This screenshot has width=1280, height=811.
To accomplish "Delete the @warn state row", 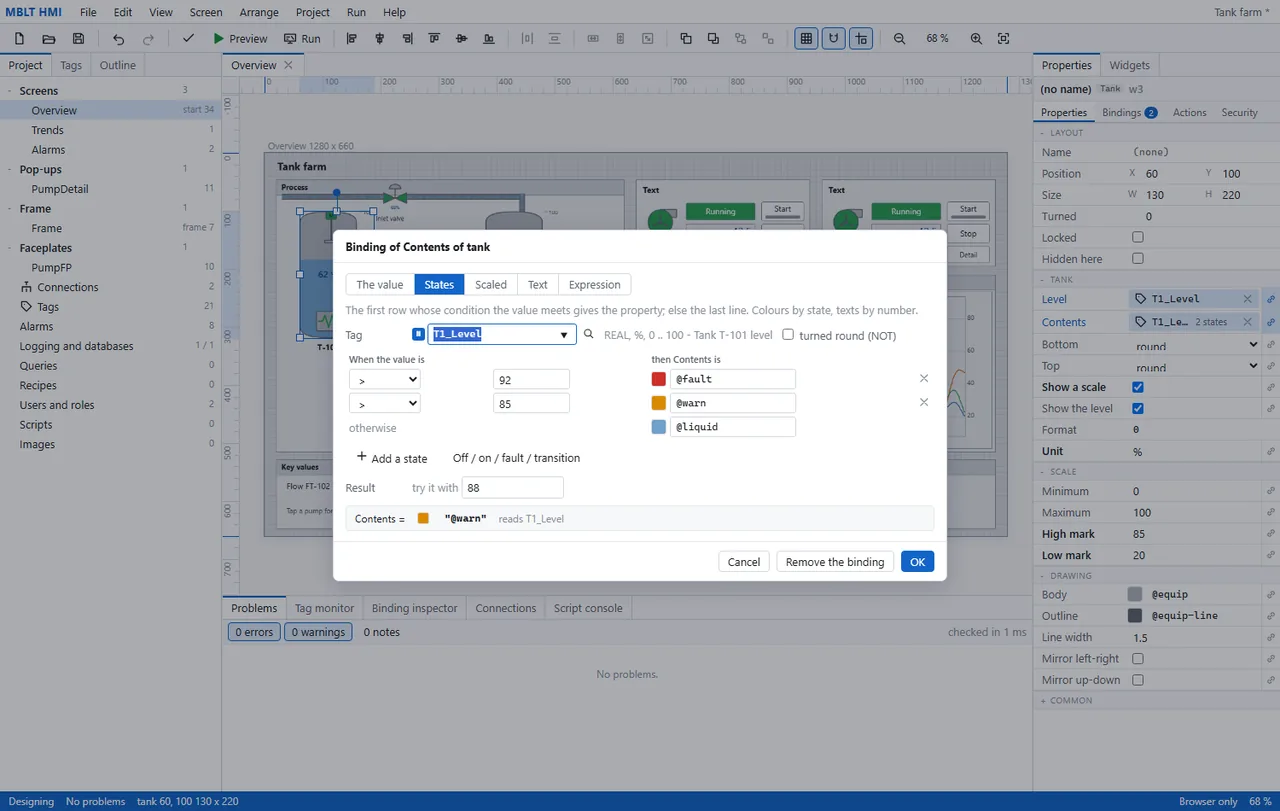I will (924, 403).
